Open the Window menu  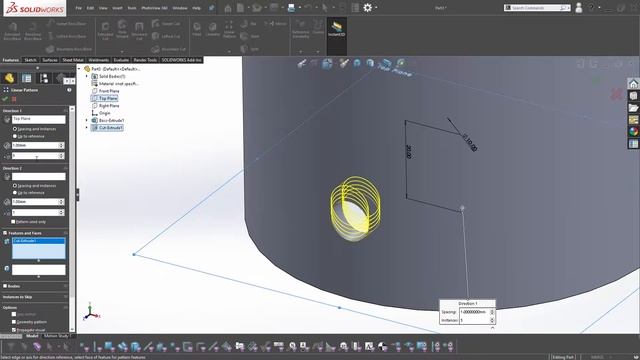180,8
